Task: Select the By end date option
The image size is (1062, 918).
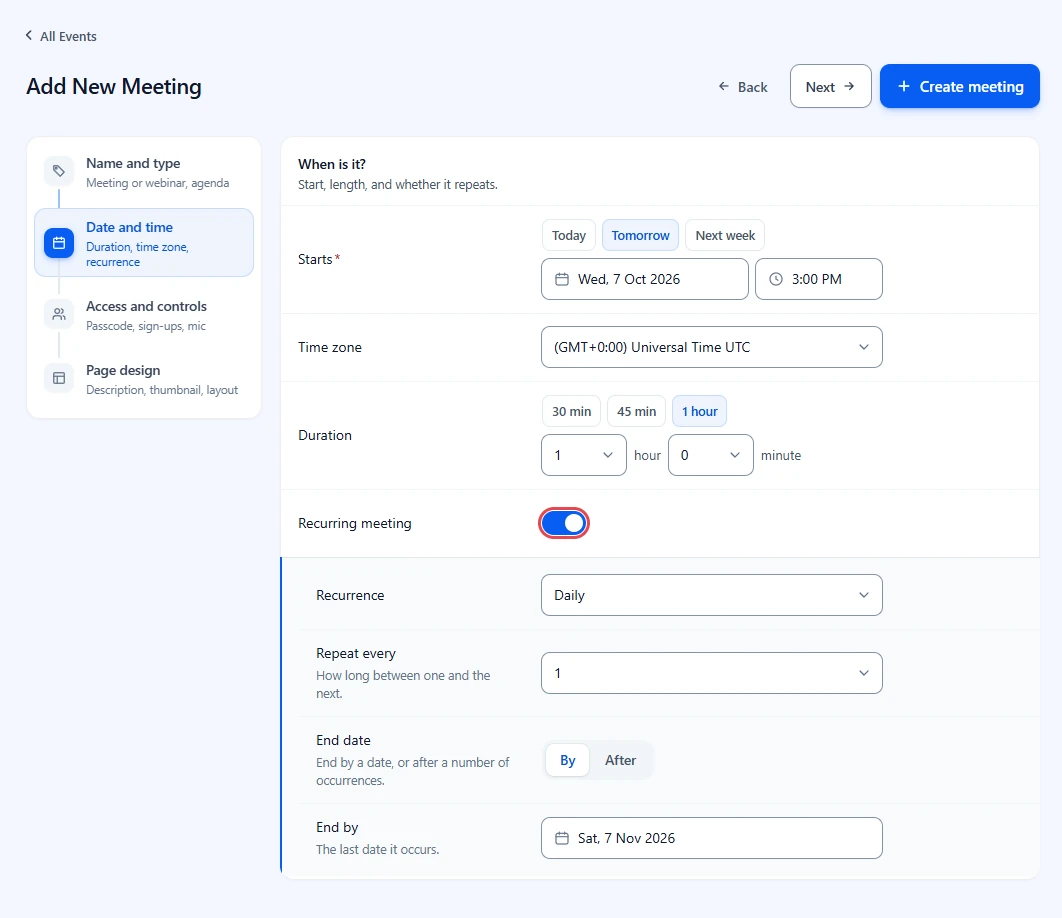Action: 568,760
